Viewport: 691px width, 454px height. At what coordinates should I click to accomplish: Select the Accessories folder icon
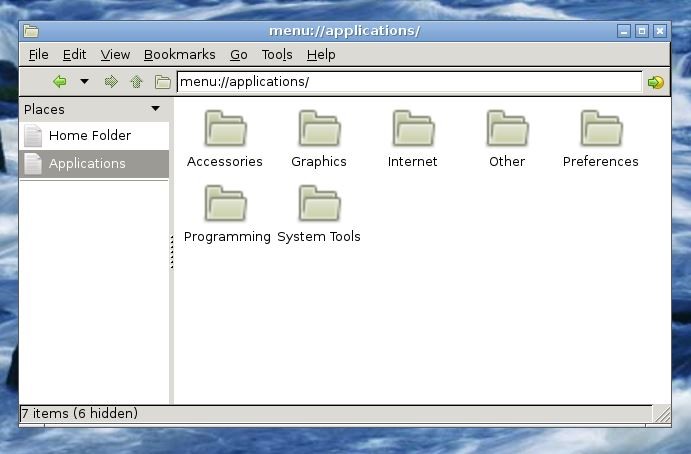click(x=225, y=128)
